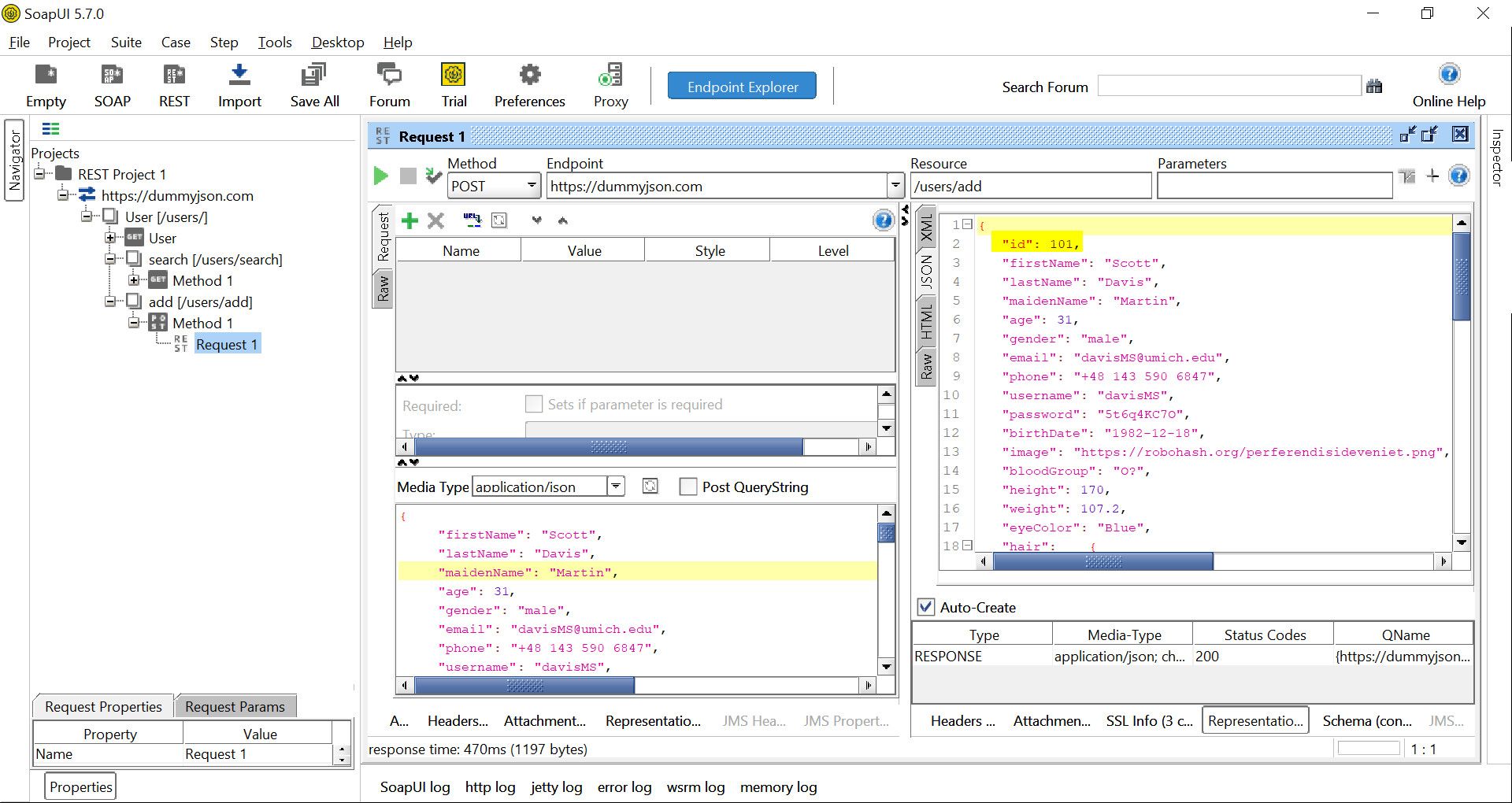Open the Proxy toolbar icon
The height and width of the screenshot is (803, 1512).
pos(610,76)
